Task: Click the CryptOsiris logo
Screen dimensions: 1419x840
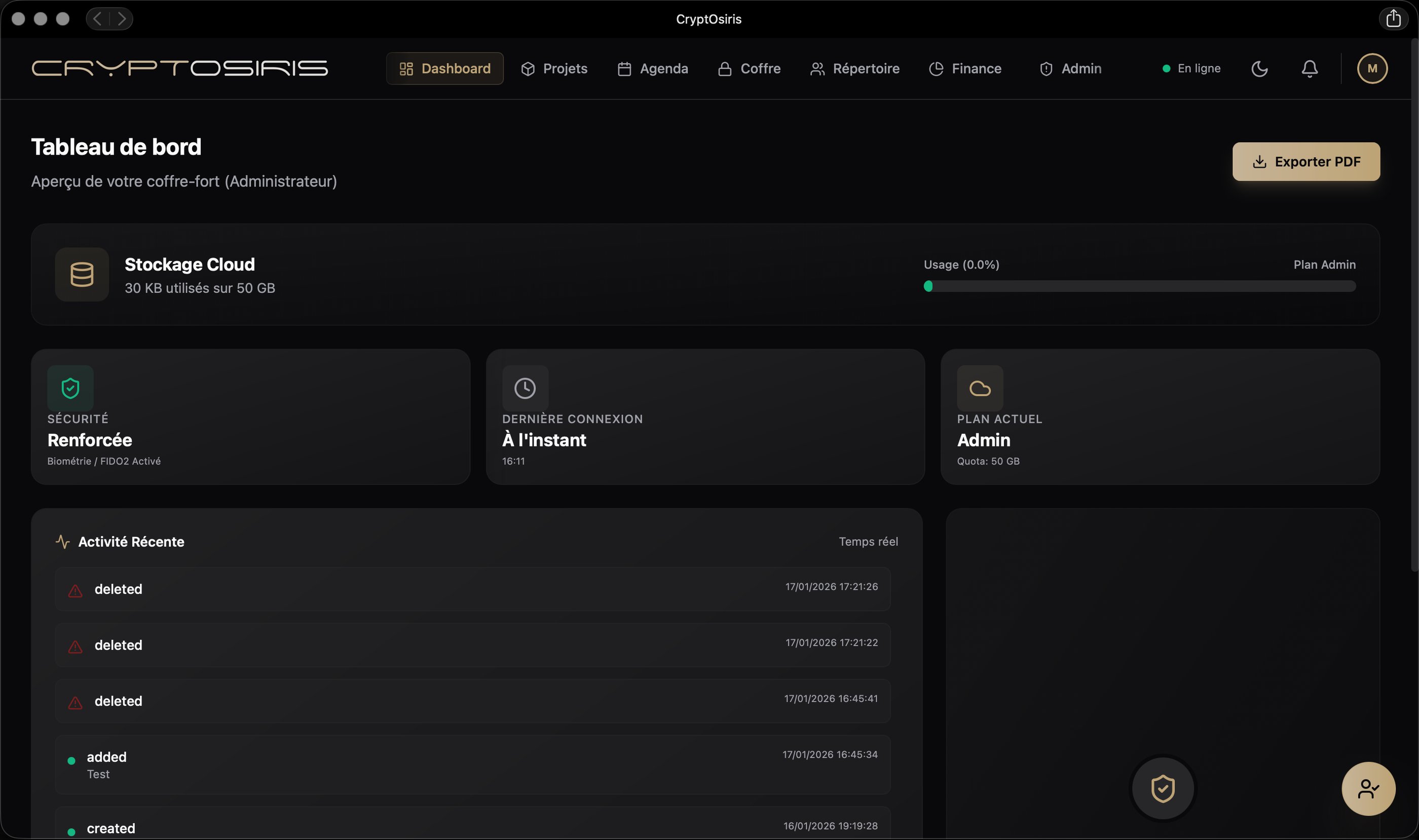Action: coord(179,68)
